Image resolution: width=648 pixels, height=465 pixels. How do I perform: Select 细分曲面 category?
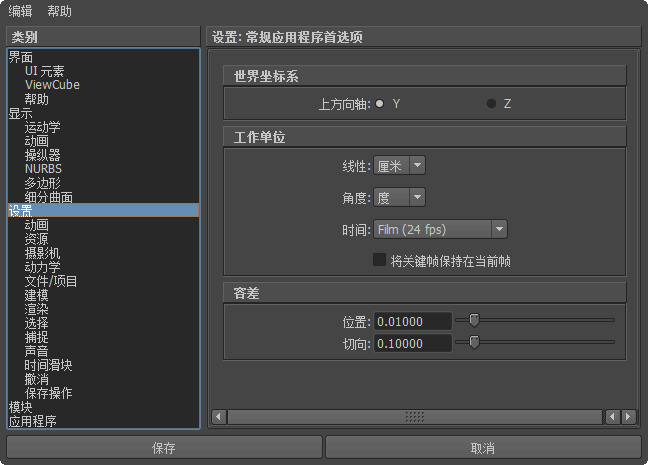[x=103, y=197]
